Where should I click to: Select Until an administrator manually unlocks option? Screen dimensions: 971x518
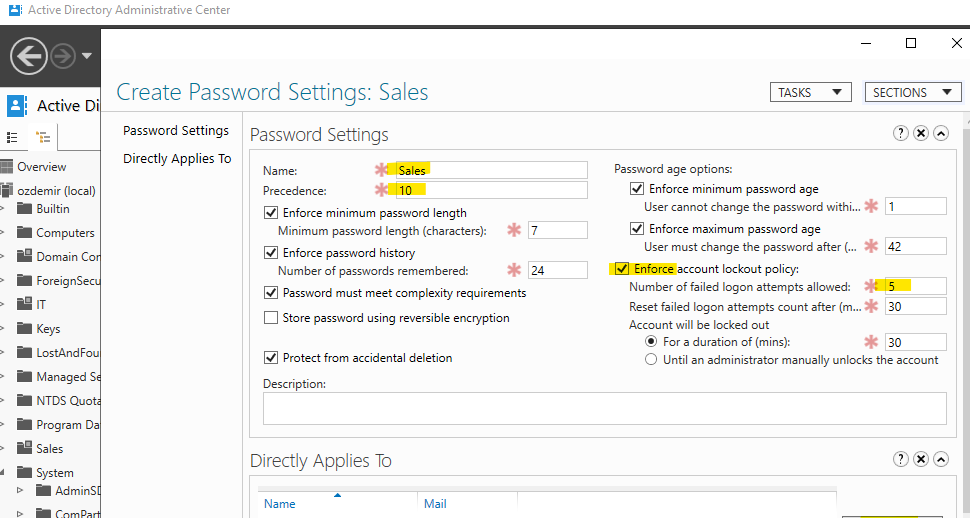[x=653, y=360]
